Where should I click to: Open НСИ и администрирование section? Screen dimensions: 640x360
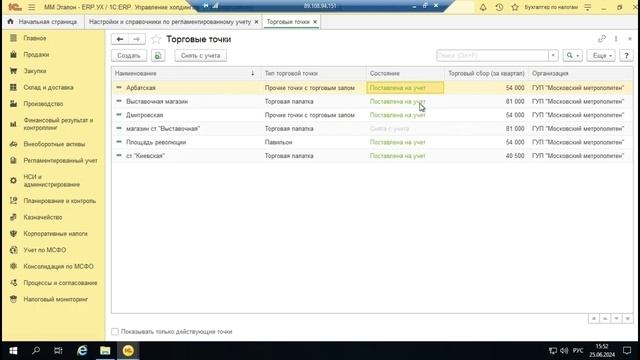51,180
